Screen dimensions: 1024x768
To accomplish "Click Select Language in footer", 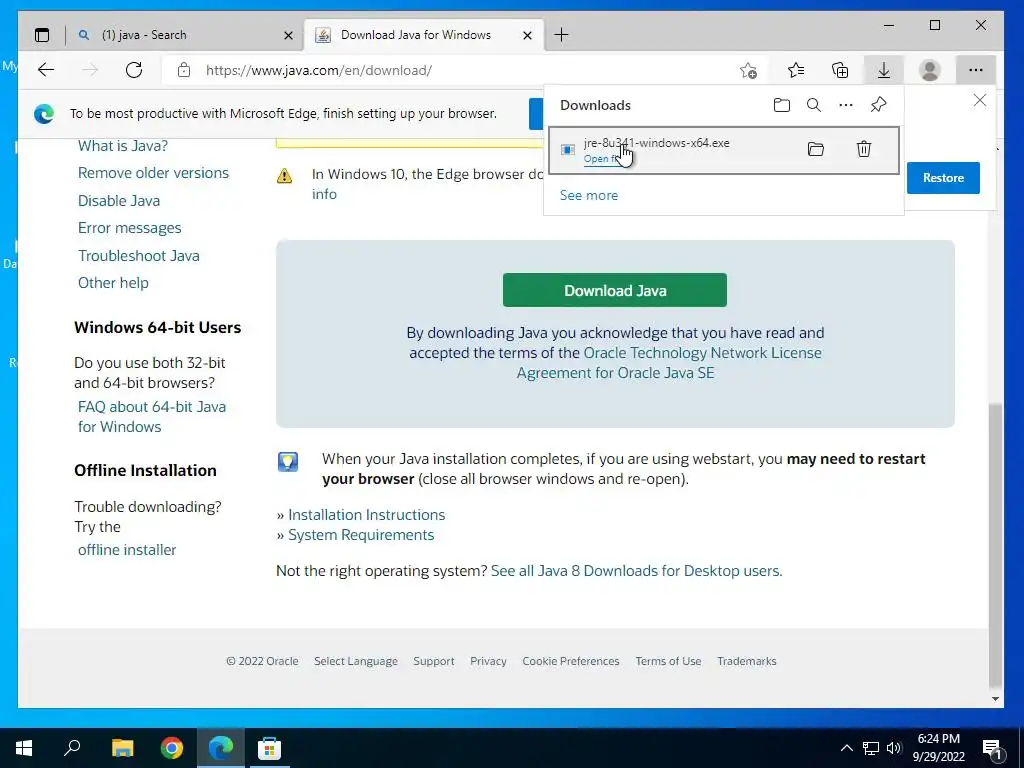I will coord(355,661).
